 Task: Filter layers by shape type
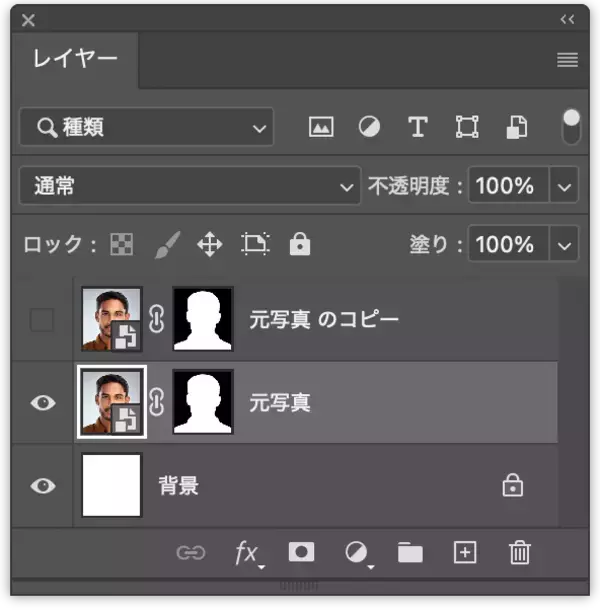(467, 127)
